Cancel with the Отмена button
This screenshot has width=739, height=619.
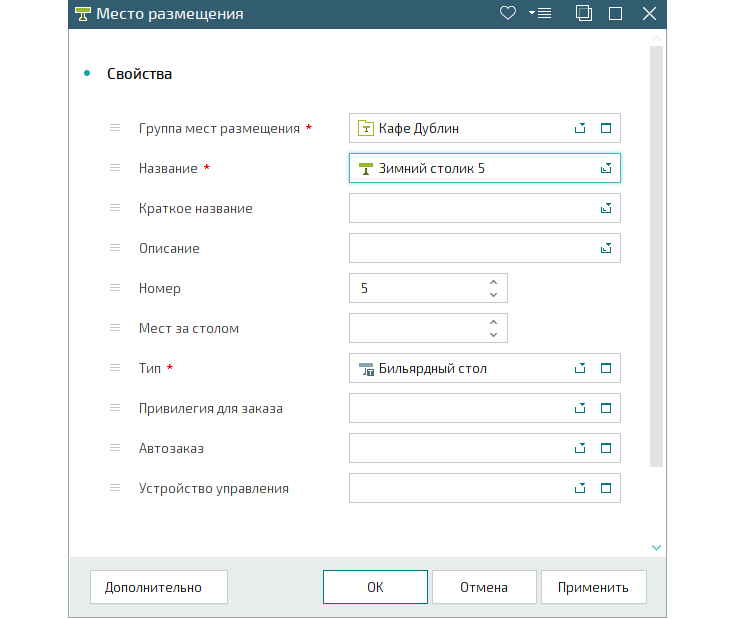pos(484,587)
